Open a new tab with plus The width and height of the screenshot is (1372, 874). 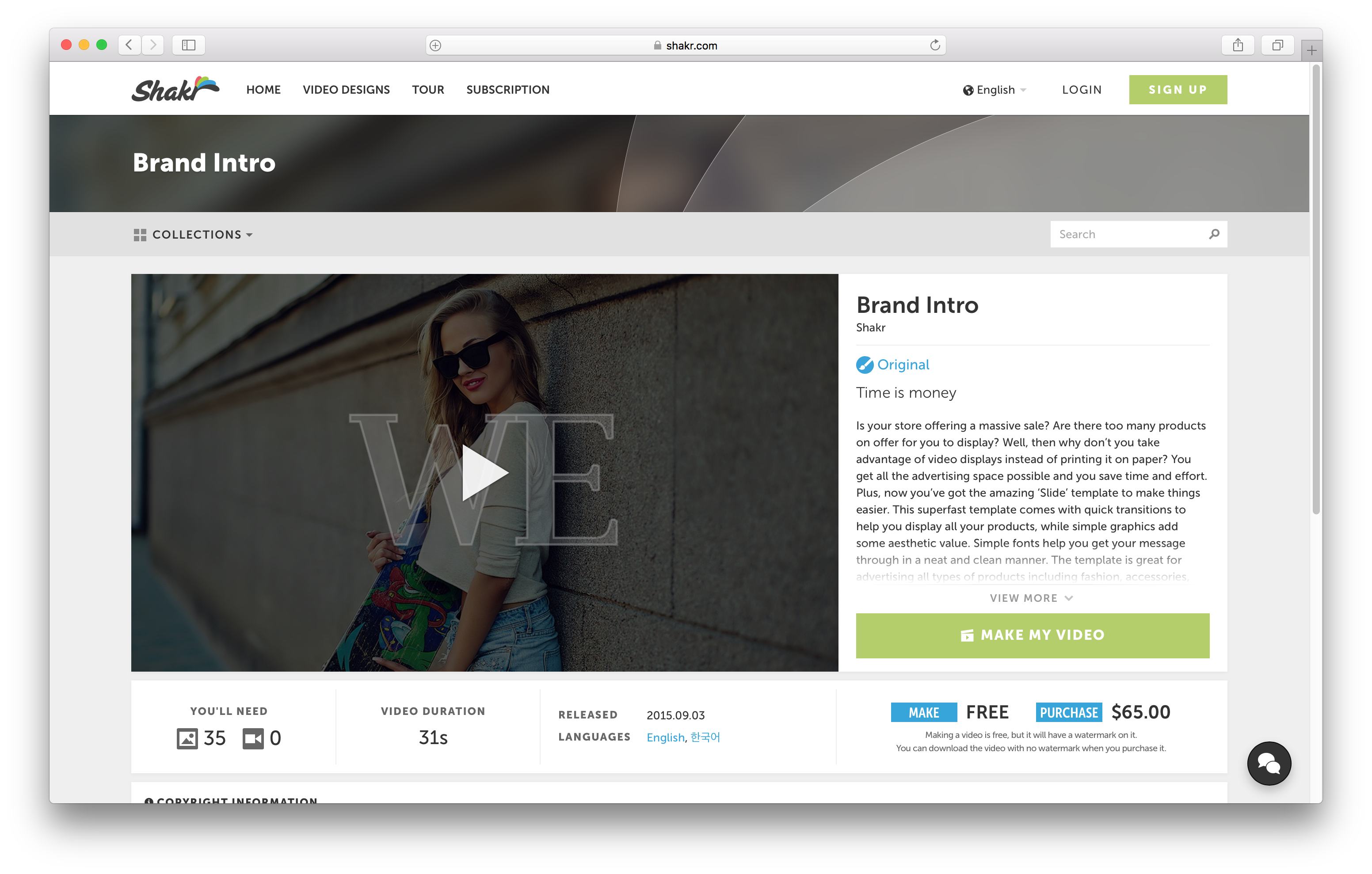point(1311,51)
